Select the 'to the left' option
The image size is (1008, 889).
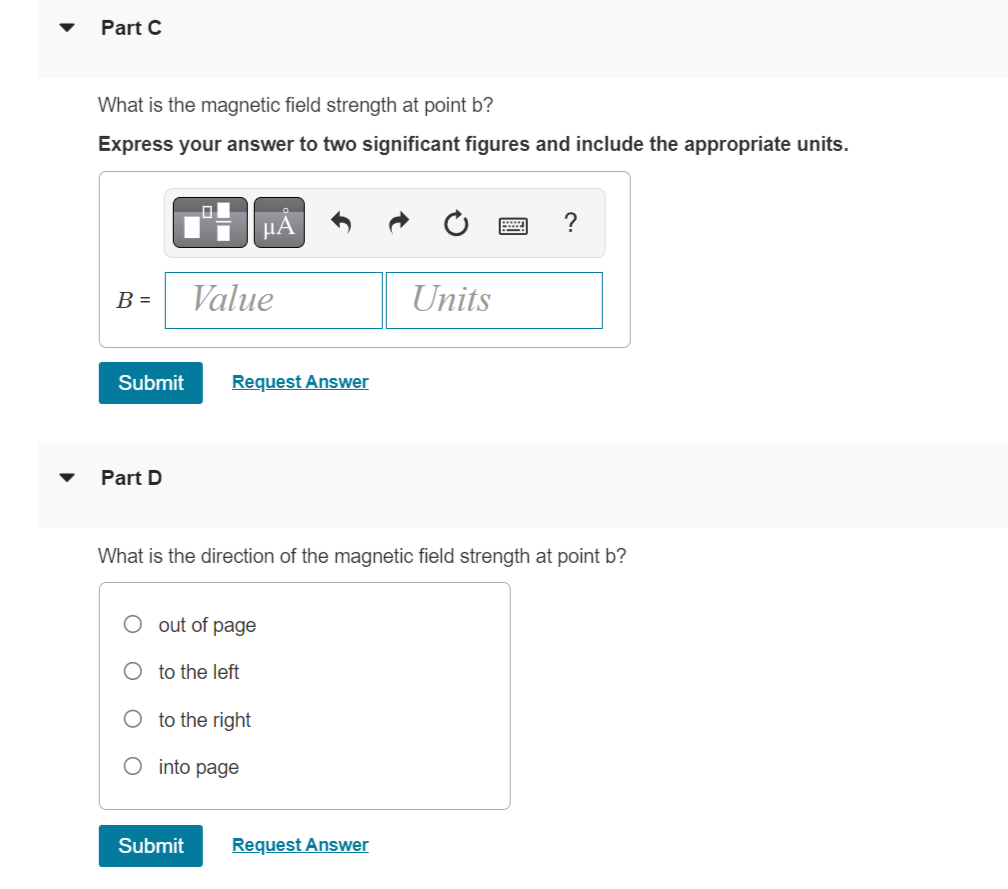point(133,672)
